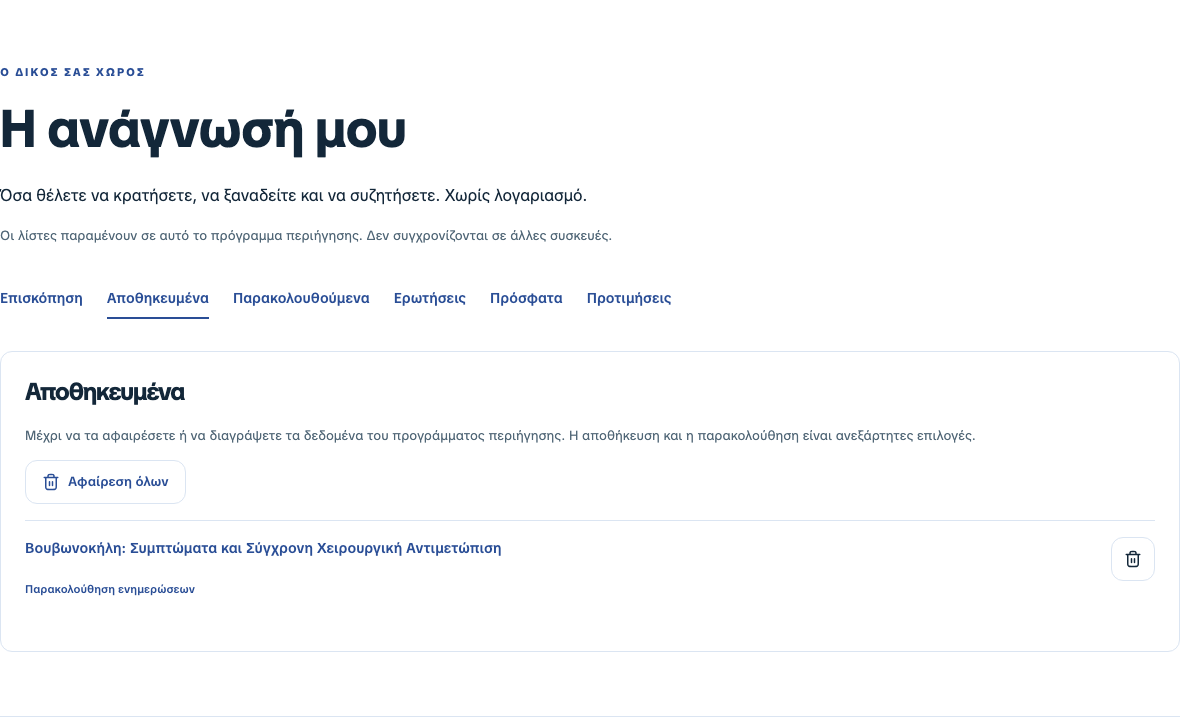
Task: Click the note Οι λίστες παραμένουν σε αυτό το πρόγραμμα
Action: tap(306, 235)
